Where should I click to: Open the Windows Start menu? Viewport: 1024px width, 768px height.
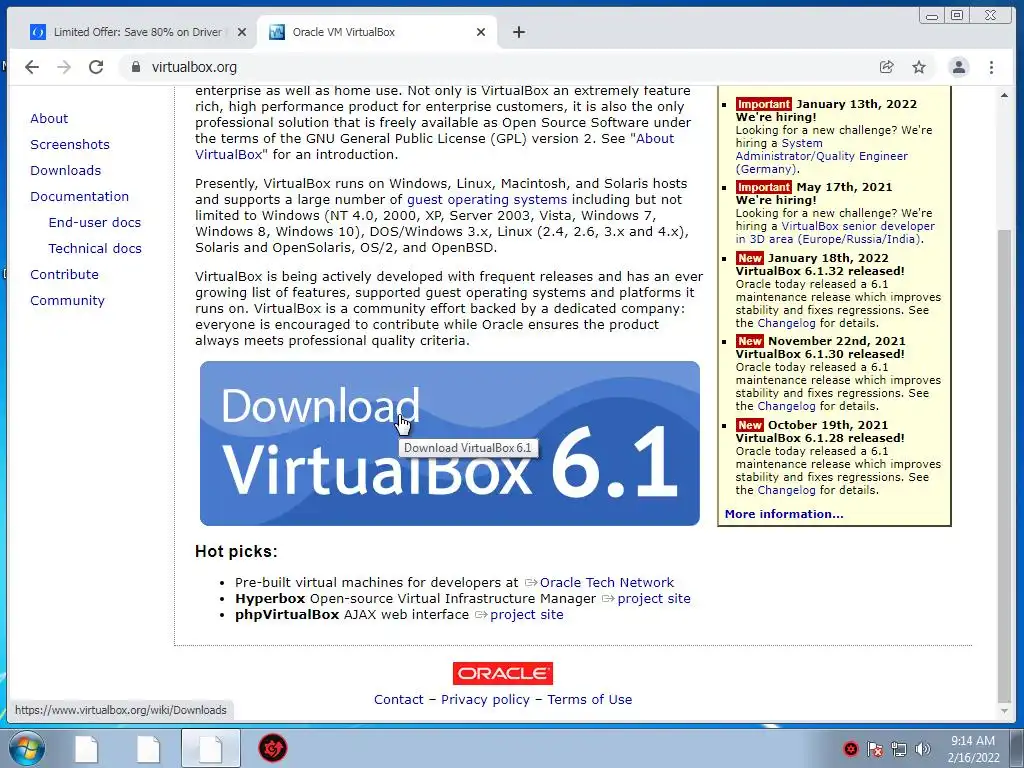(x=26, y=748)
